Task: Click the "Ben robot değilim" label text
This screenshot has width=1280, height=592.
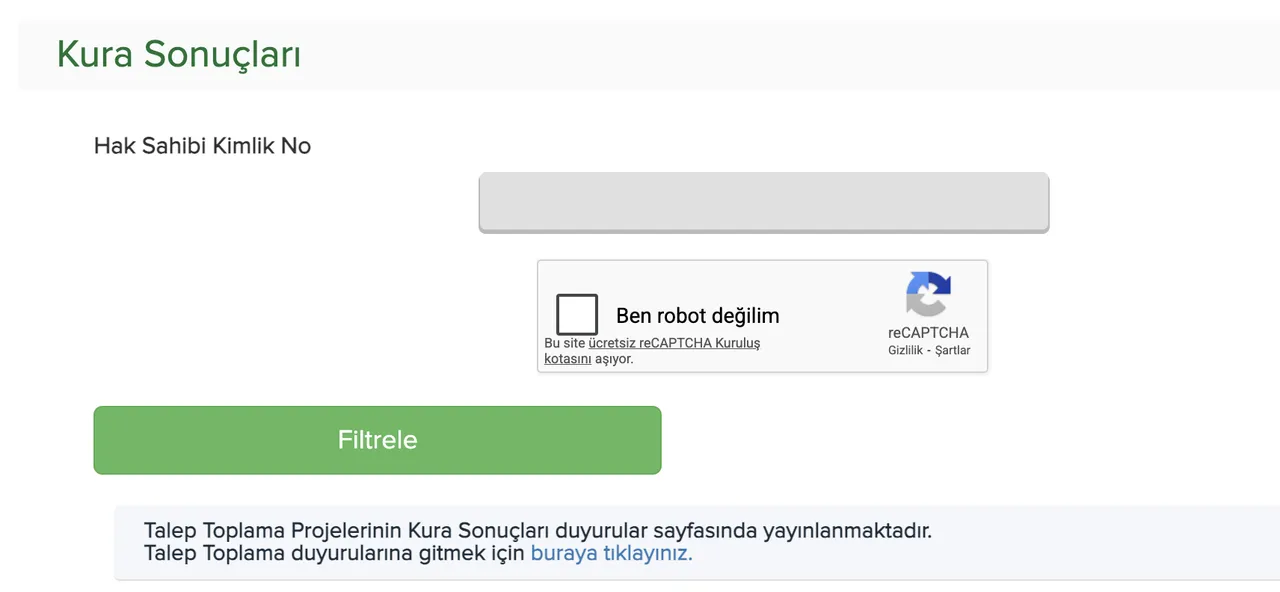Action: click(697, 316)
